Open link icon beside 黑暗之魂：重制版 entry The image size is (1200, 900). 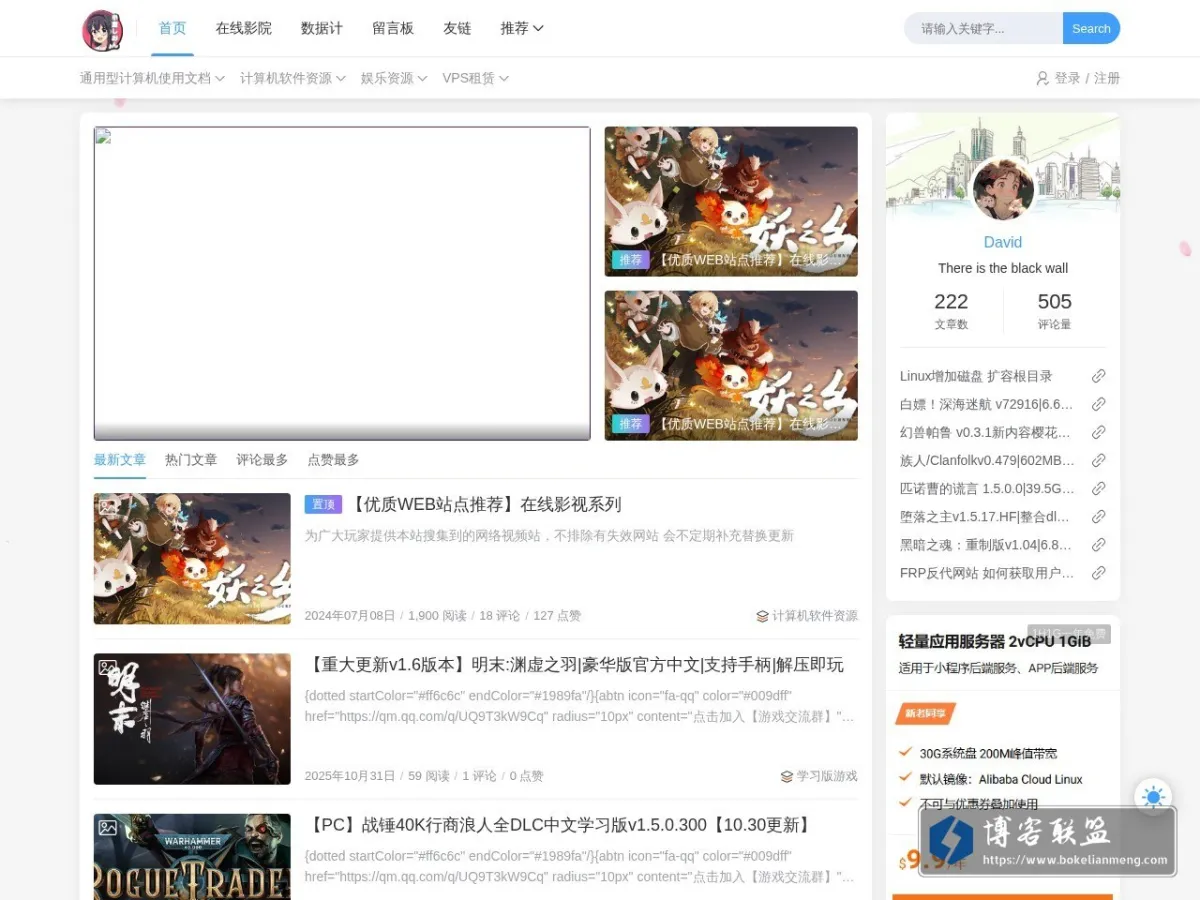click(1098, 544)
